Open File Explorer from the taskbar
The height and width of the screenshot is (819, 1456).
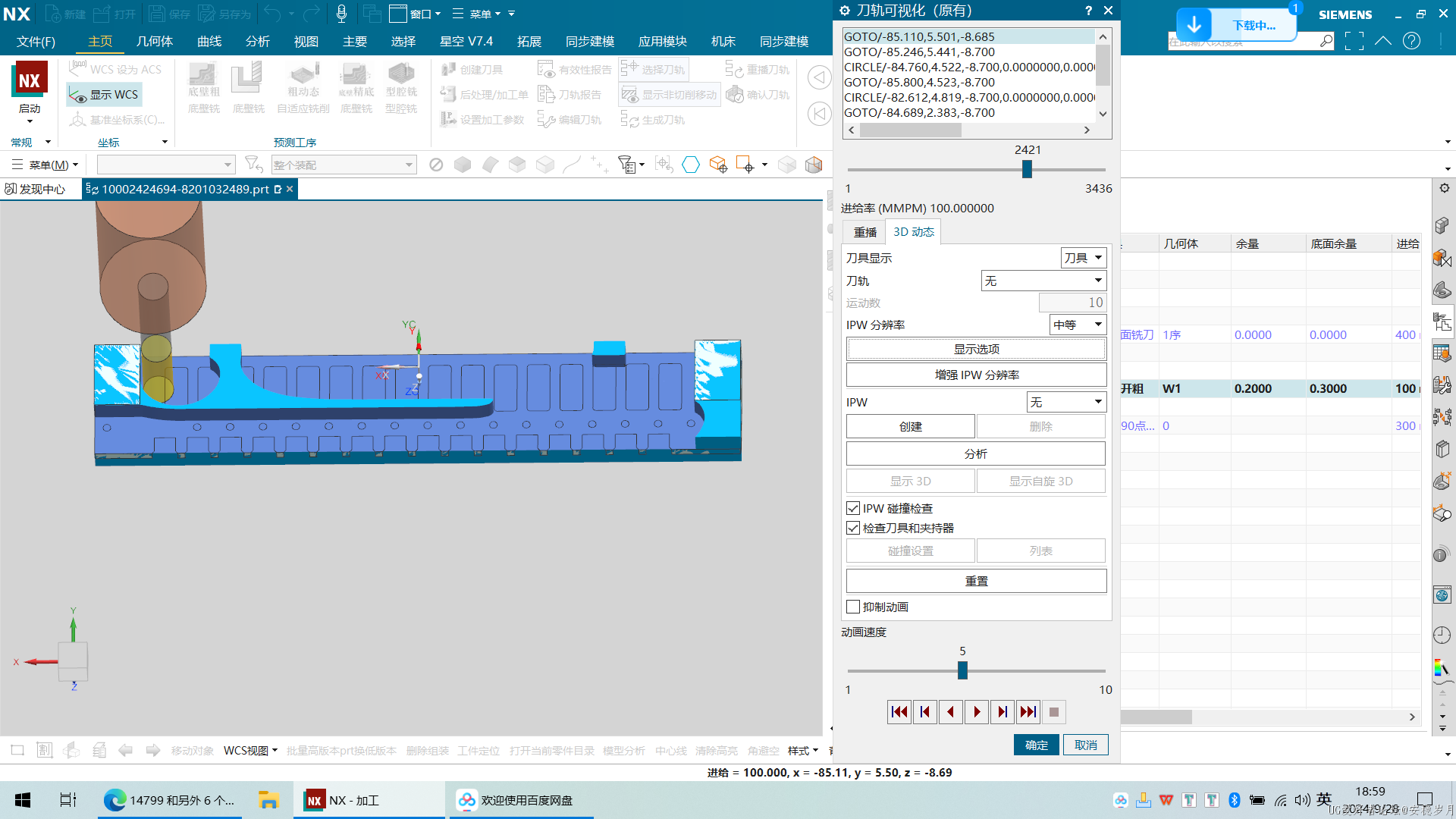pyautogui.click(x=268, y=800)
